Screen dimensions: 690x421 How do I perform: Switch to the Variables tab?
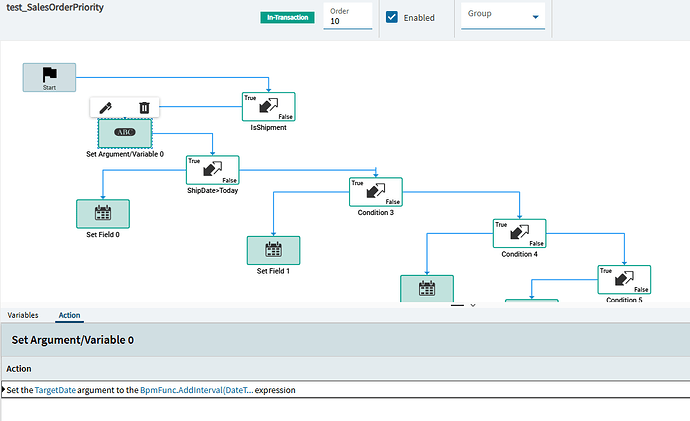coord(23,315)
